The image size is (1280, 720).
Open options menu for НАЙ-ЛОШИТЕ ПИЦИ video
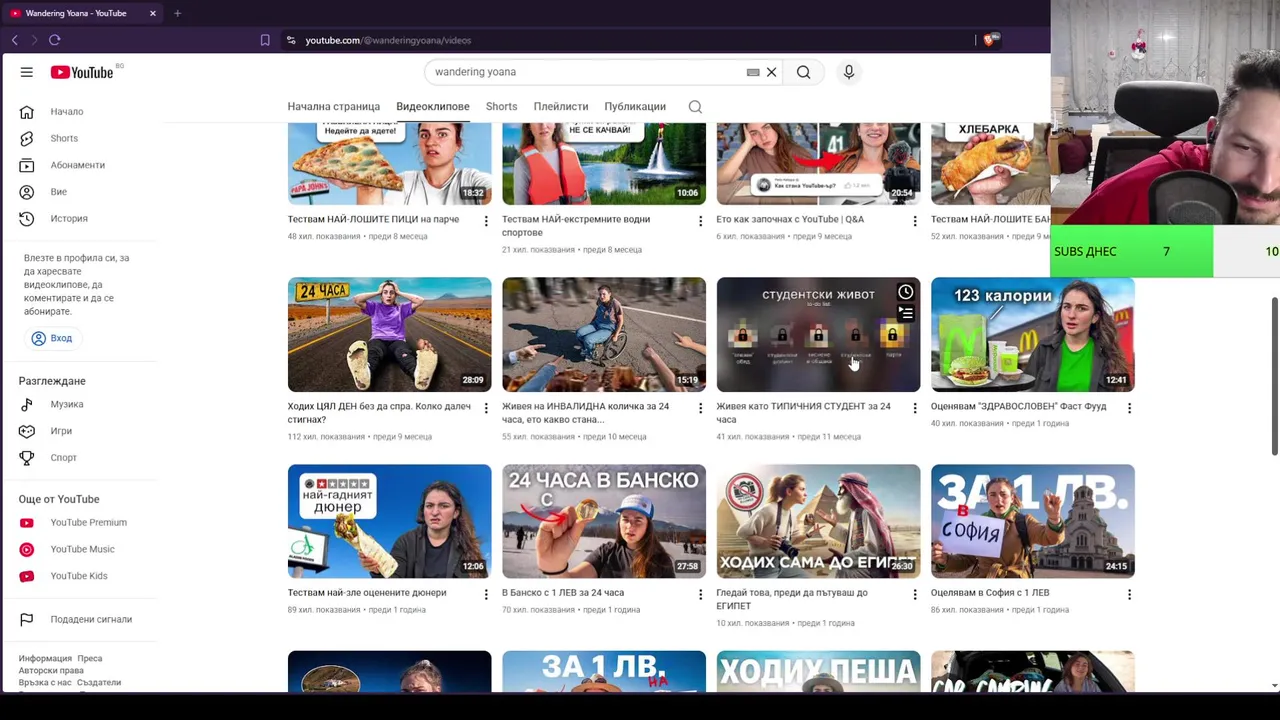(x=486, y=221)
